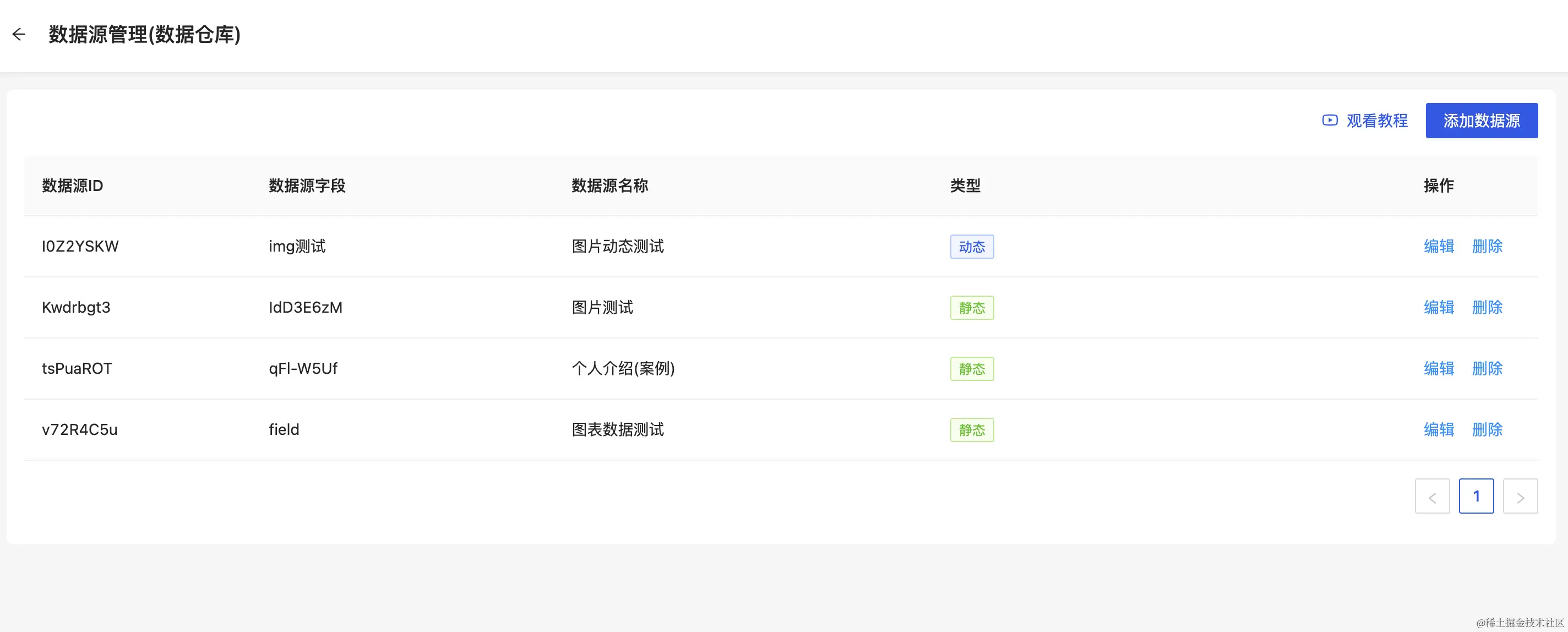Click the img测试 field cell
The image size is (1568, 632).
(297, 247)
